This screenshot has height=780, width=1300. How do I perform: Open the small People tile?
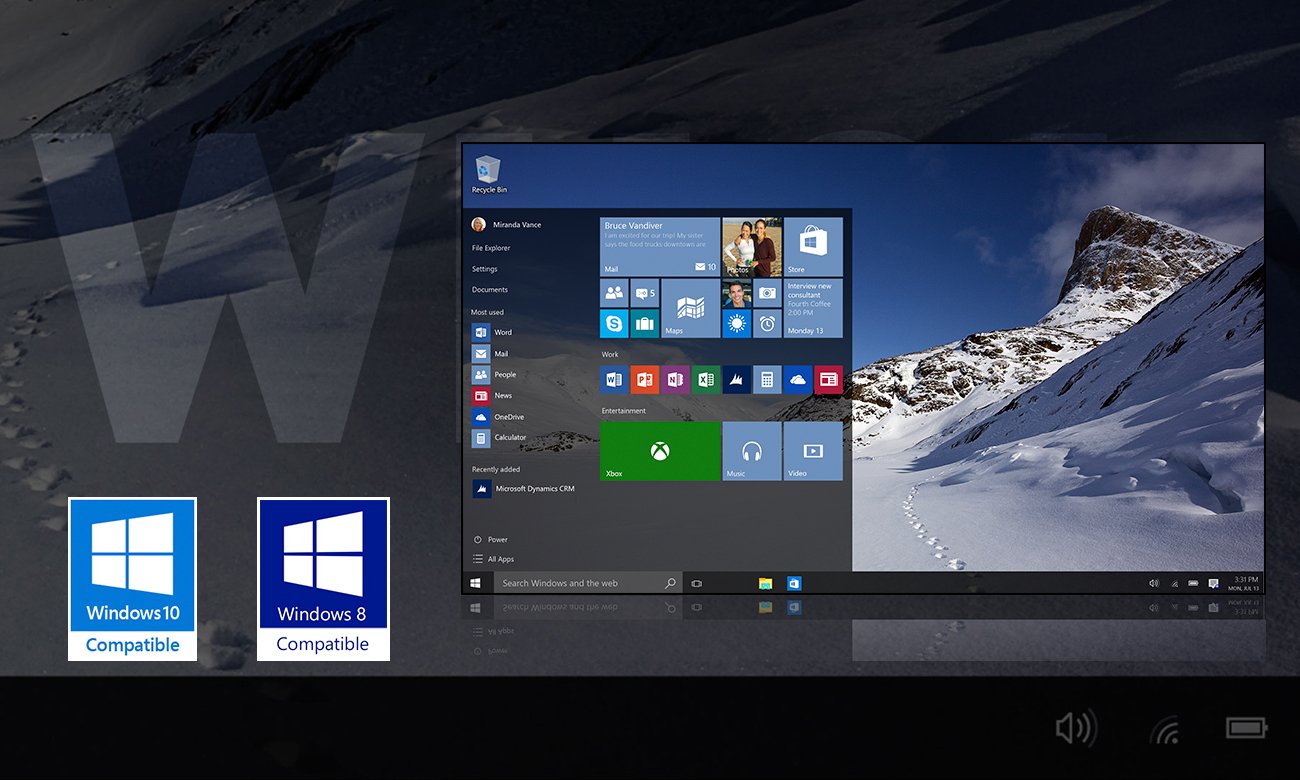(614, 293)
